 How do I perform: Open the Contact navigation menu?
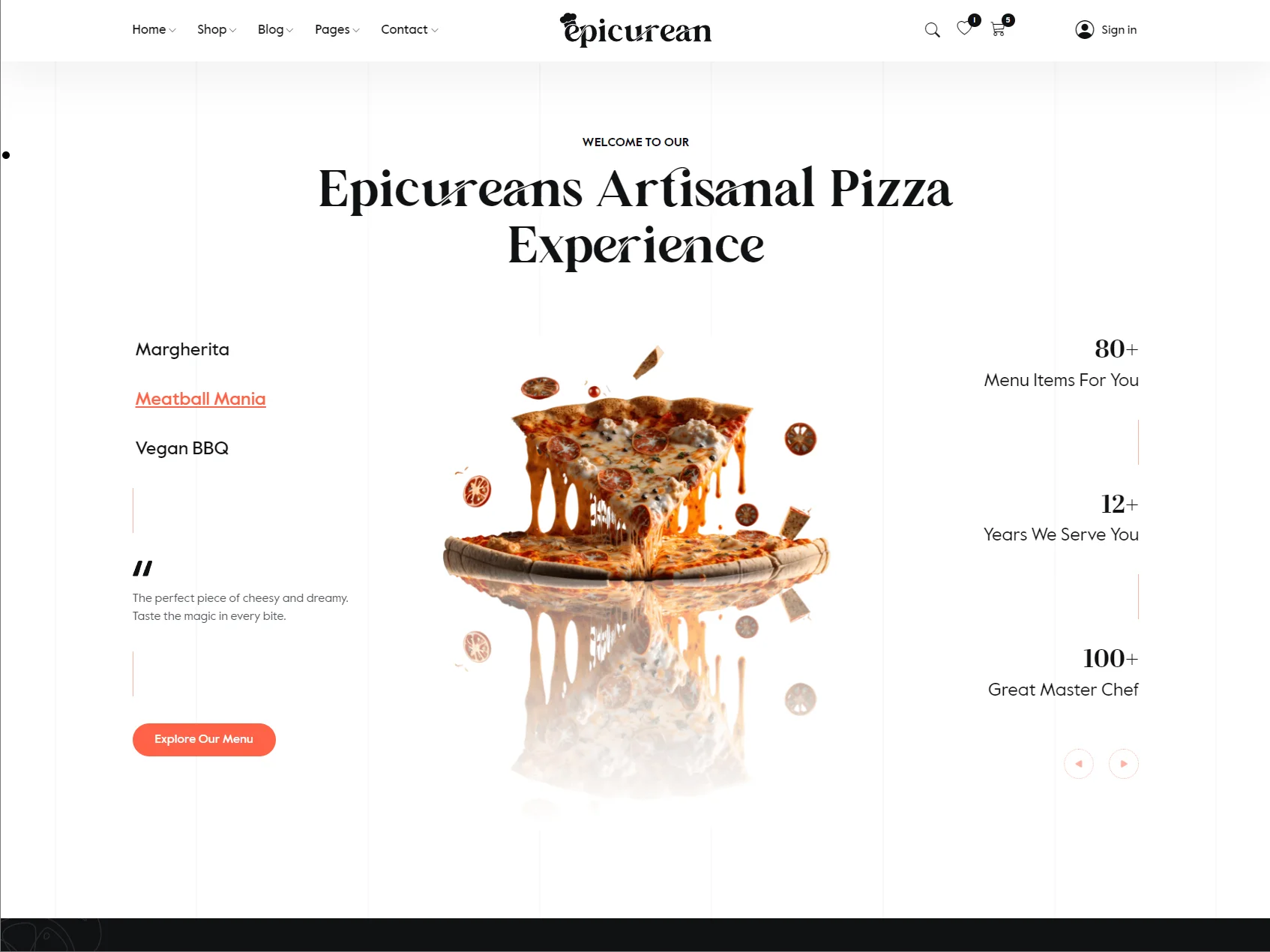click(x=409, y=29)
